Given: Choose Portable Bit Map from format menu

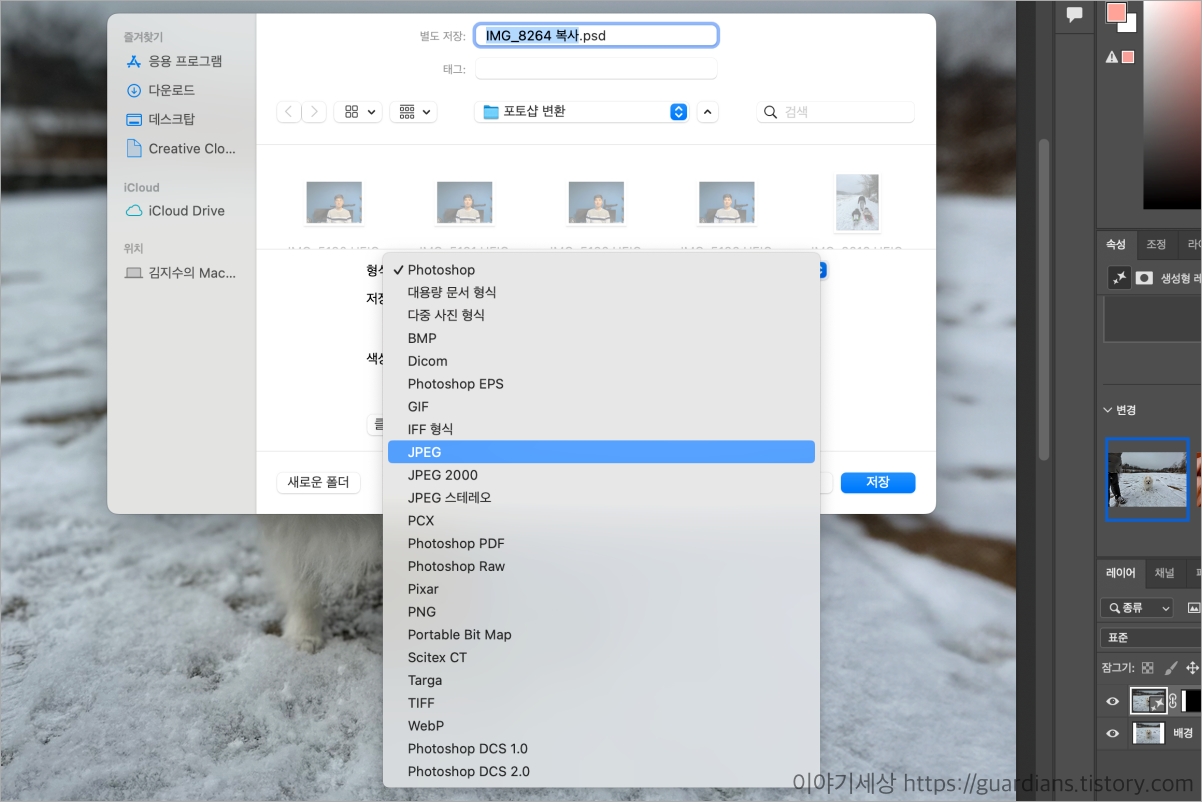Looking at the screenshot, I should pos(601,635).
